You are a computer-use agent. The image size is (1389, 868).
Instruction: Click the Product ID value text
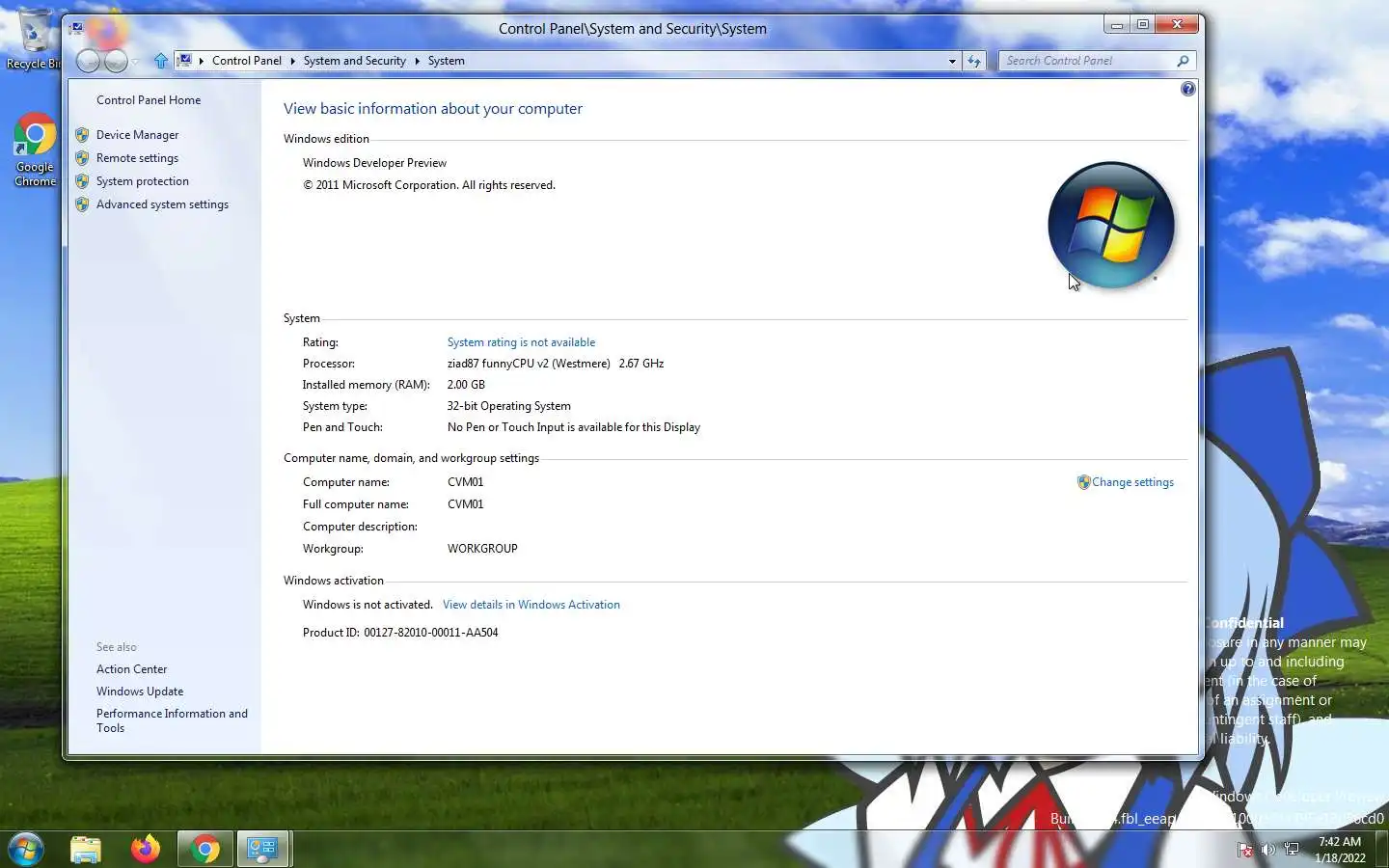(431, 633)
